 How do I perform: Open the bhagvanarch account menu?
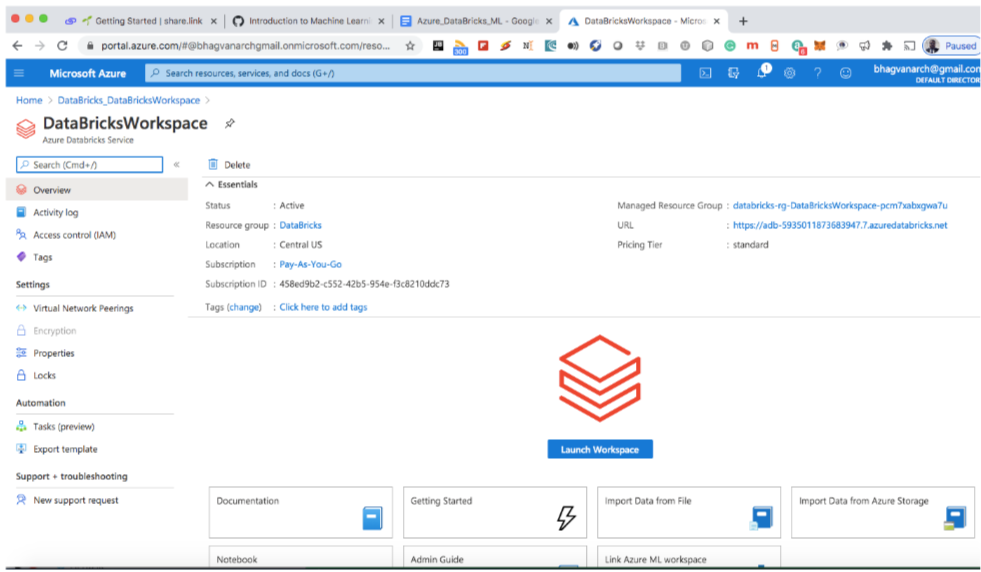(x=927, y=73)
